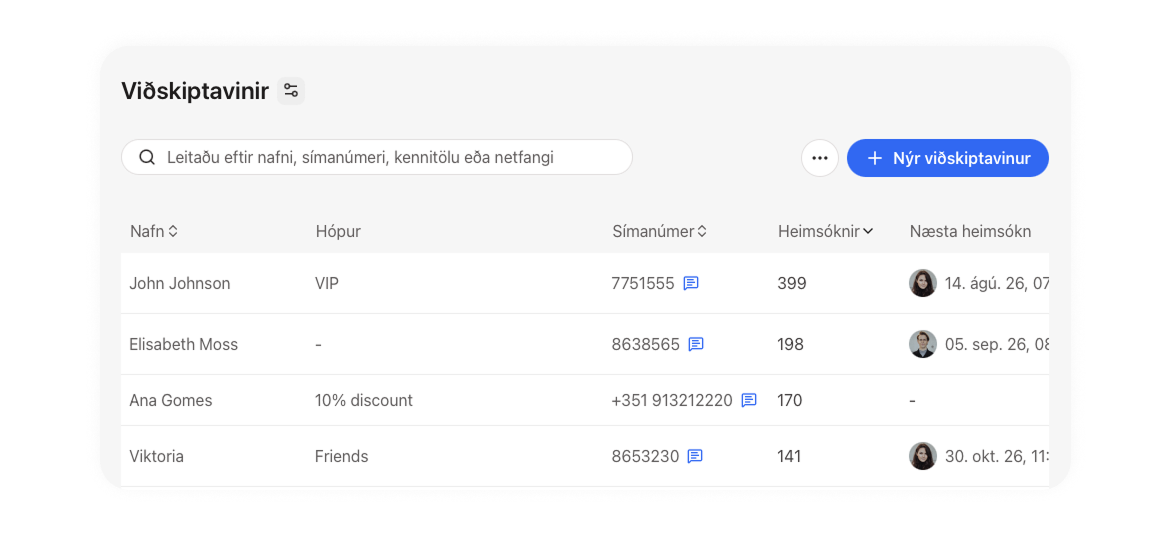Toggle Heimsóknir column sort order
The image size is (1171, 536).
coord(825,231)
